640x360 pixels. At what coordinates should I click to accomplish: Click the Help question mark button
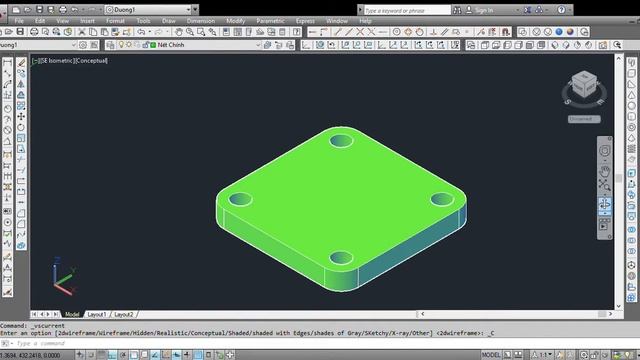pos(561,10)
